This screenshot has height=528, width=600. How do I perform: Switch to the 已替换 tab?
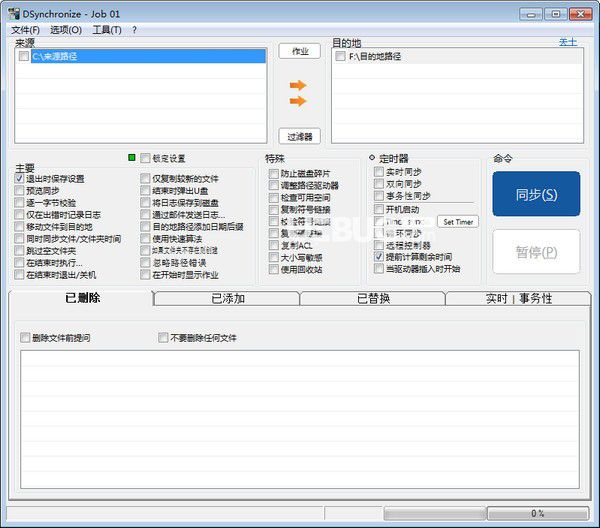(373, 298)
